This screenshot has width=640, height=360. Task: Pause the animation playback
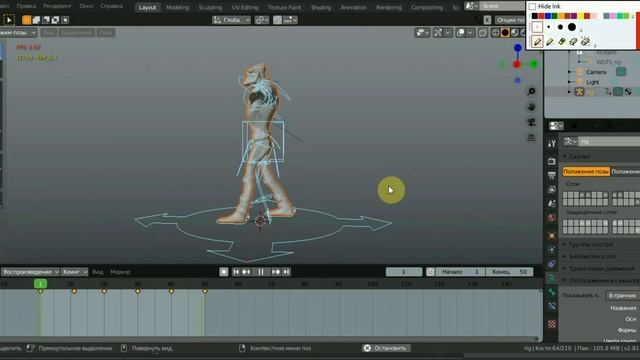coord(260,272)
